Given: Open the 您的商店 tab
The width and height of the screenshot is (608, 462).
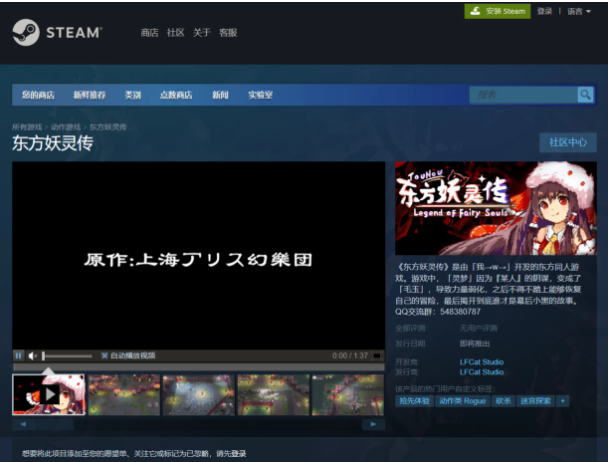Looking at the screenshot, I should coord(38,95).
